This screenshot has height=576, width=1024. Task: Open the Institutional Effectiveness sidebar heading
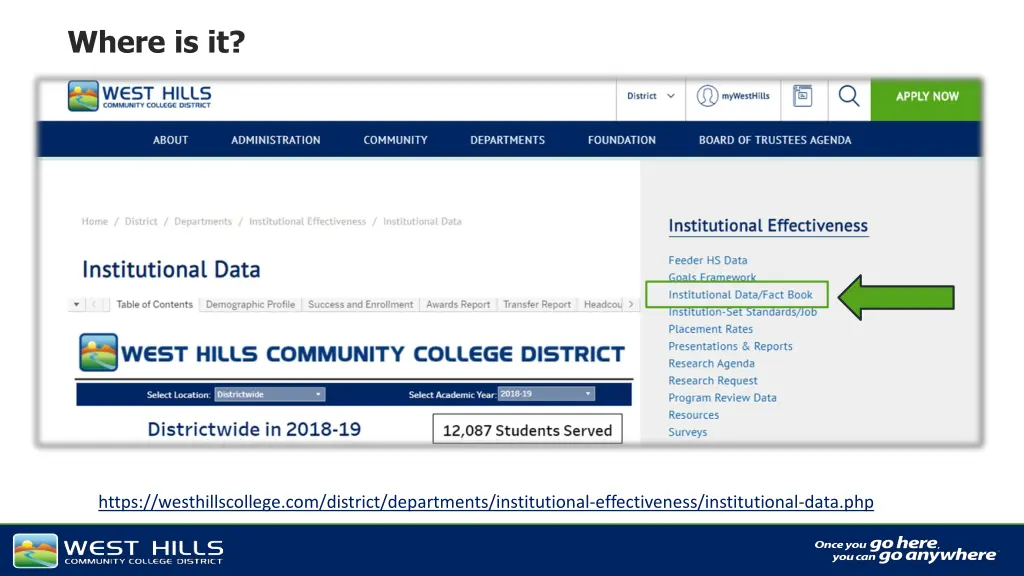point(768,225)
